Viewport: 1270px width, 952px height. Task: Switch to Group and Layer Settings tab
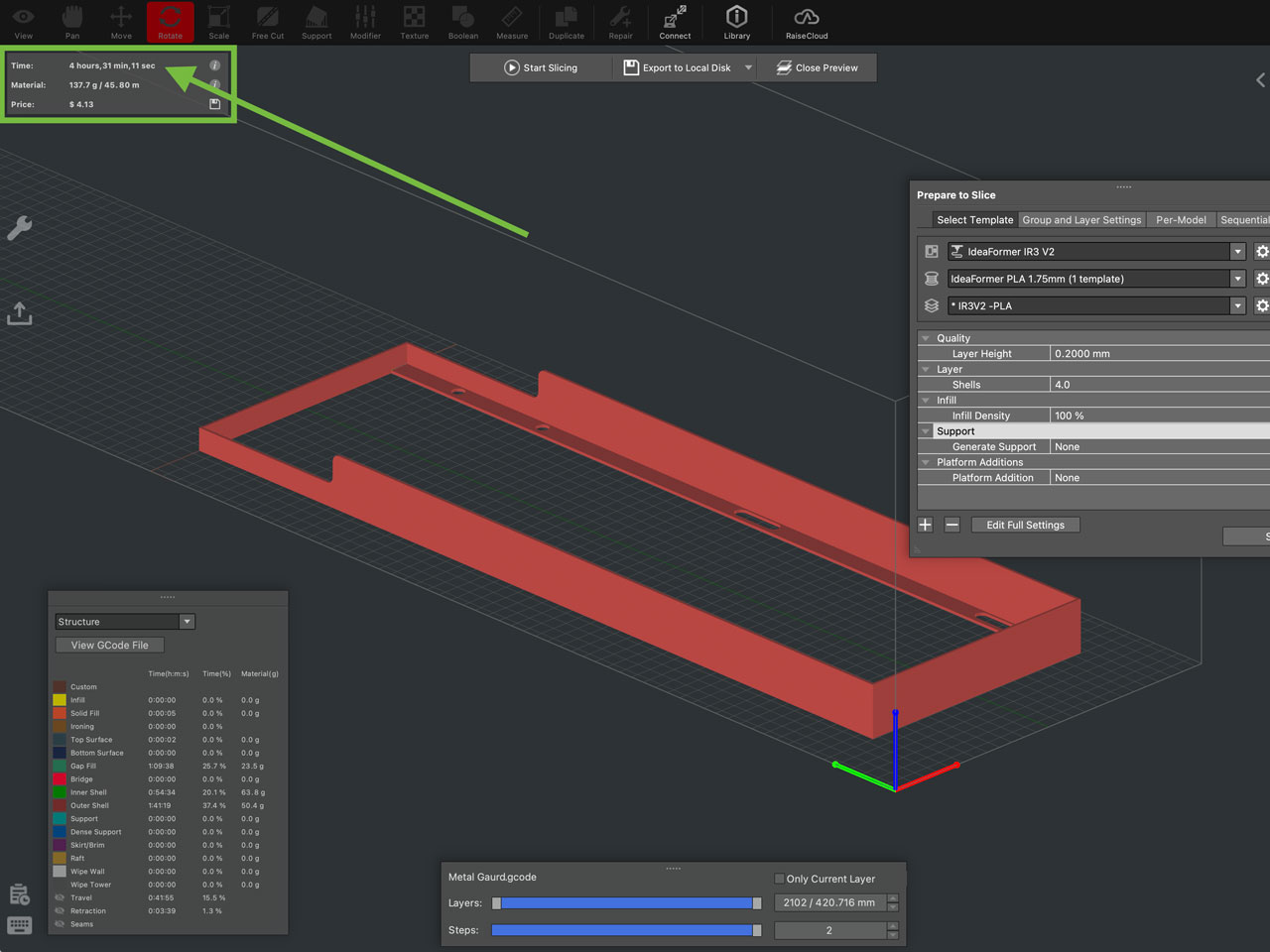[1081, 220]
